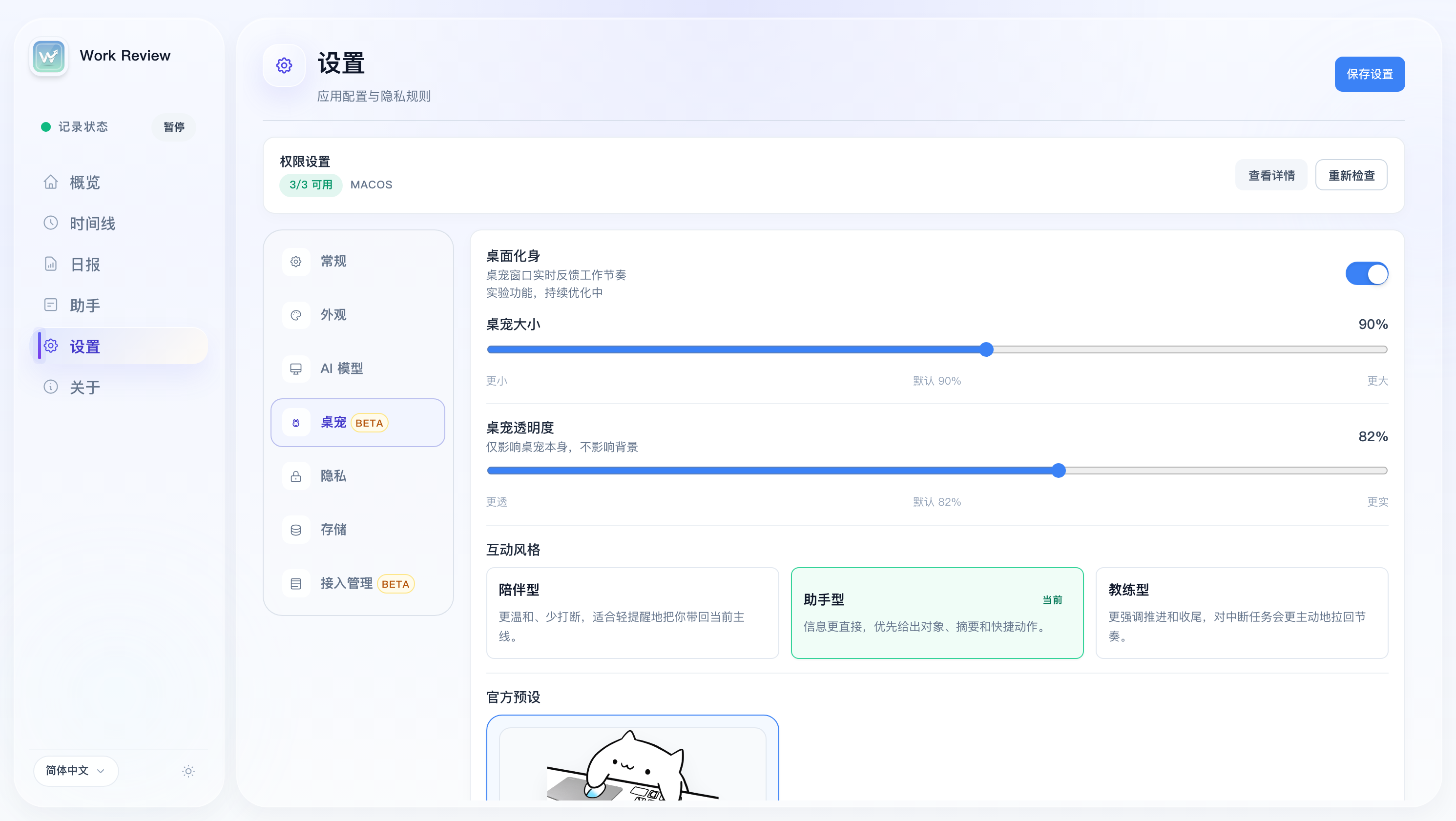
Task: Select the 设置 sidebar item
Action: (119, 346)
